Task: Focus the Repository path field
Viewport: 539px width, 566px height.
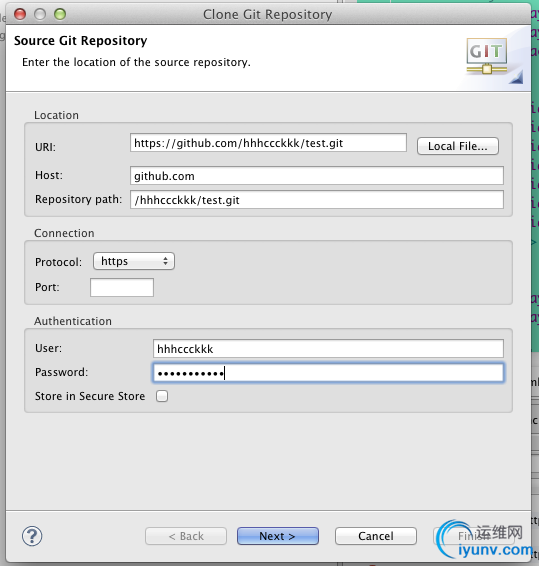Action: point(317,200)
